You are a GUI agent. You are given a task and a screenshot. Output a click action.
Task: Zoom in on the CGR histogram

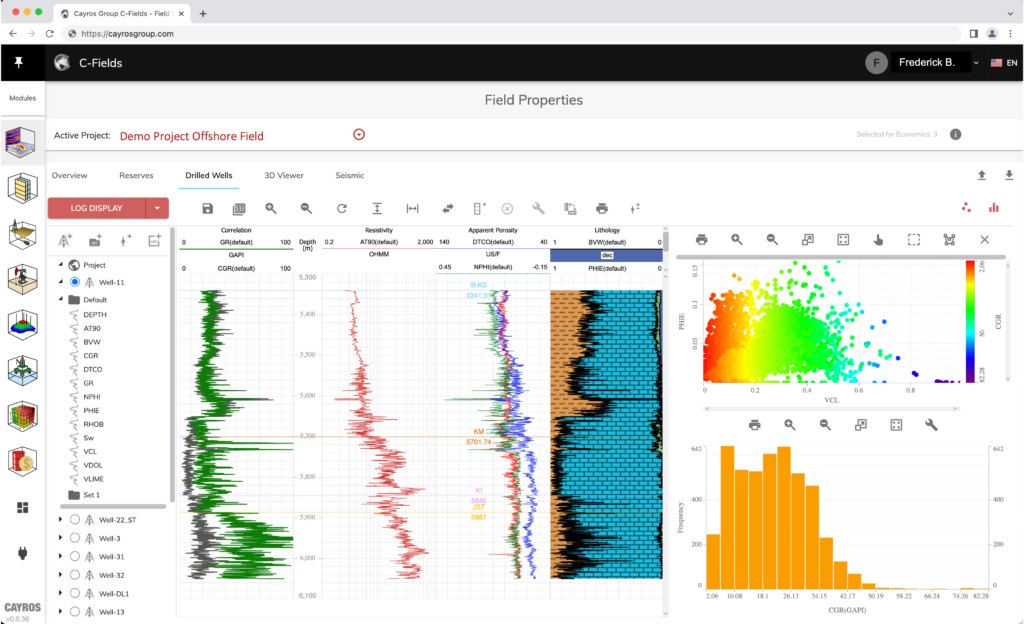coord(790,425)
